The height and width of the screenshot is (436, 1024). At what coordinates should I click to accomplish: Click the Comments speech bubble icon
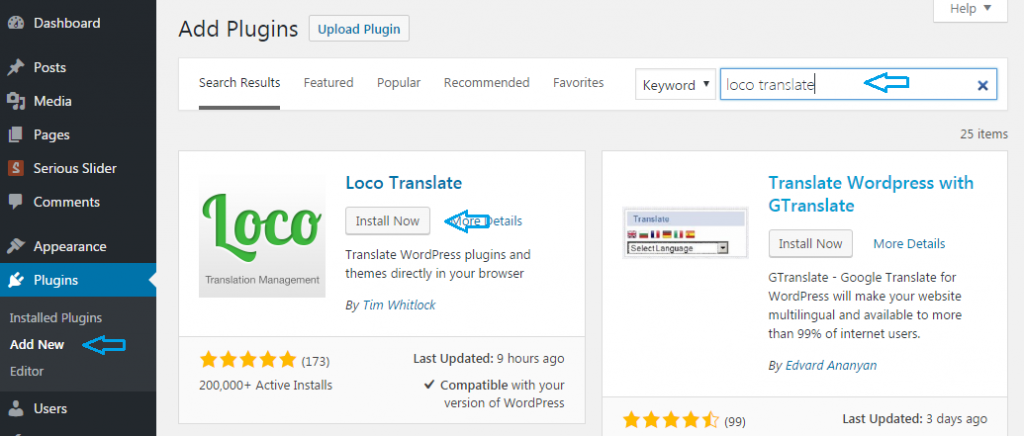(x=15, y=202)
